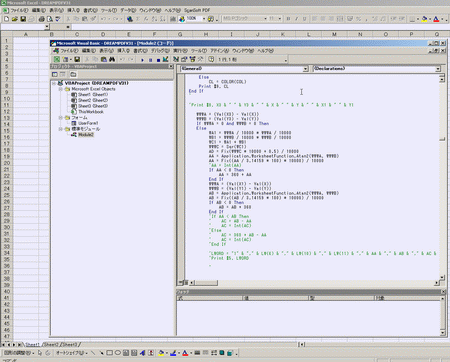The width and height of the screenshot is (450, 362).
Task: Select the Rectangle tool in Drawing toolbar
Action: [109, 353]
